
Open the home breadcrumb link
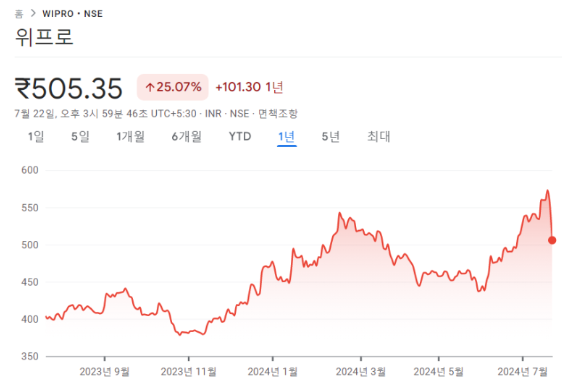pos(19,14)
